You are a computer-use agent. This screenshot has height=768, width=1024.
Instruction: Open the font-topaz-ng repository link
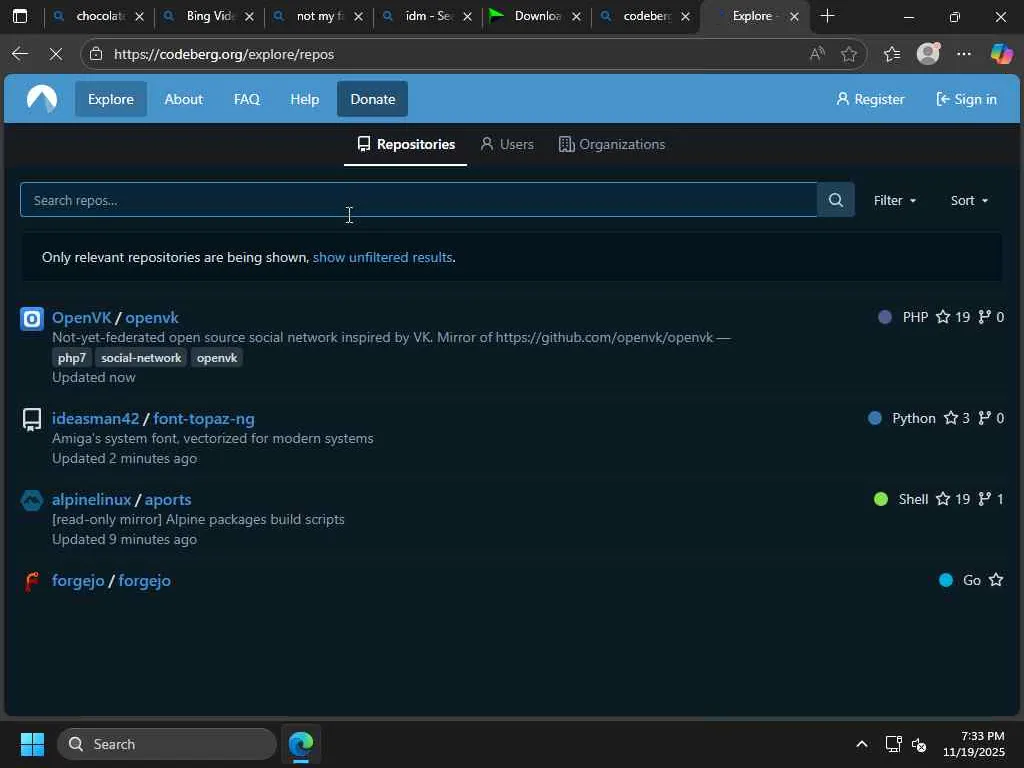tap(204, 419)
